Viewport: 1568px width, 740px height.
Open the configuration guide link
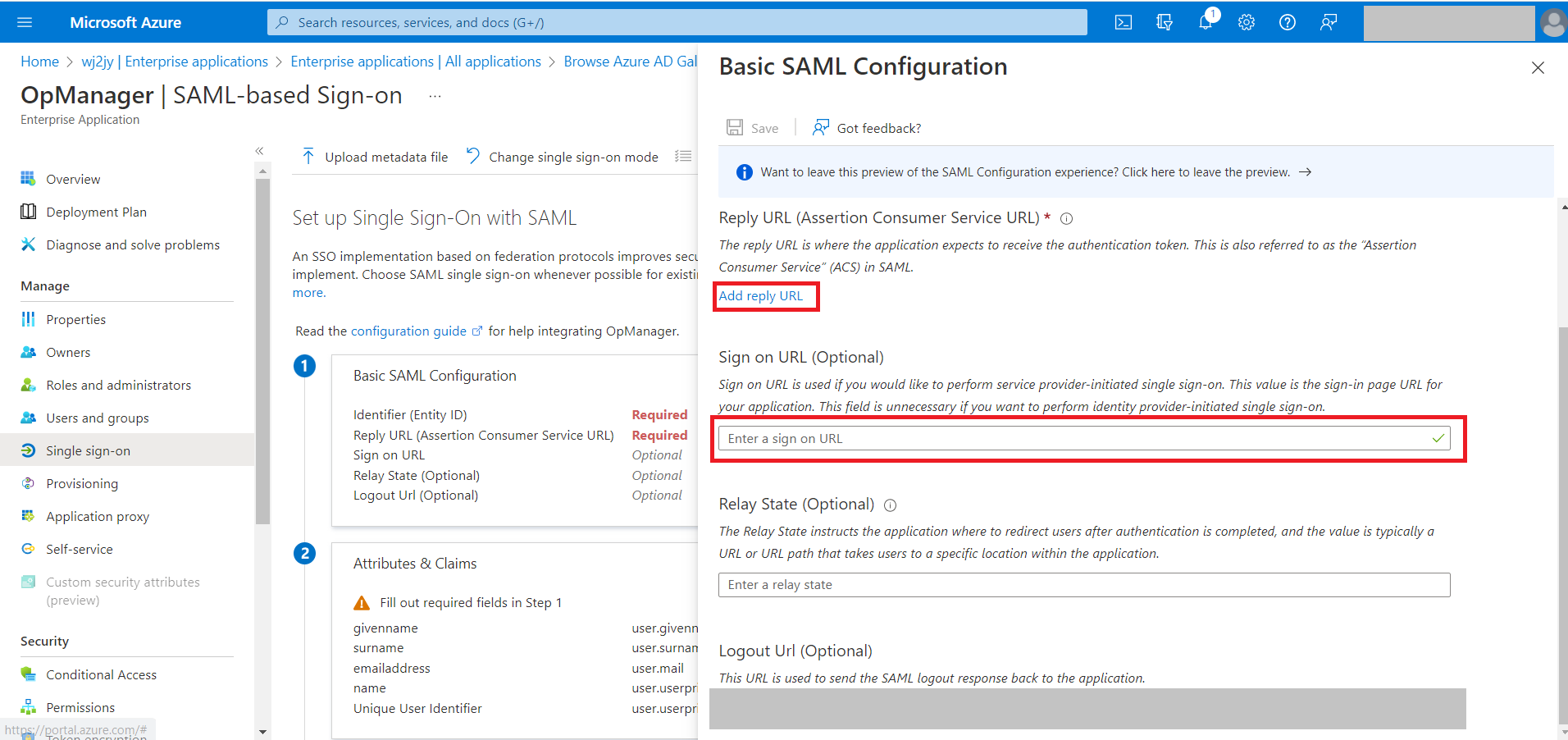[408, 331]
